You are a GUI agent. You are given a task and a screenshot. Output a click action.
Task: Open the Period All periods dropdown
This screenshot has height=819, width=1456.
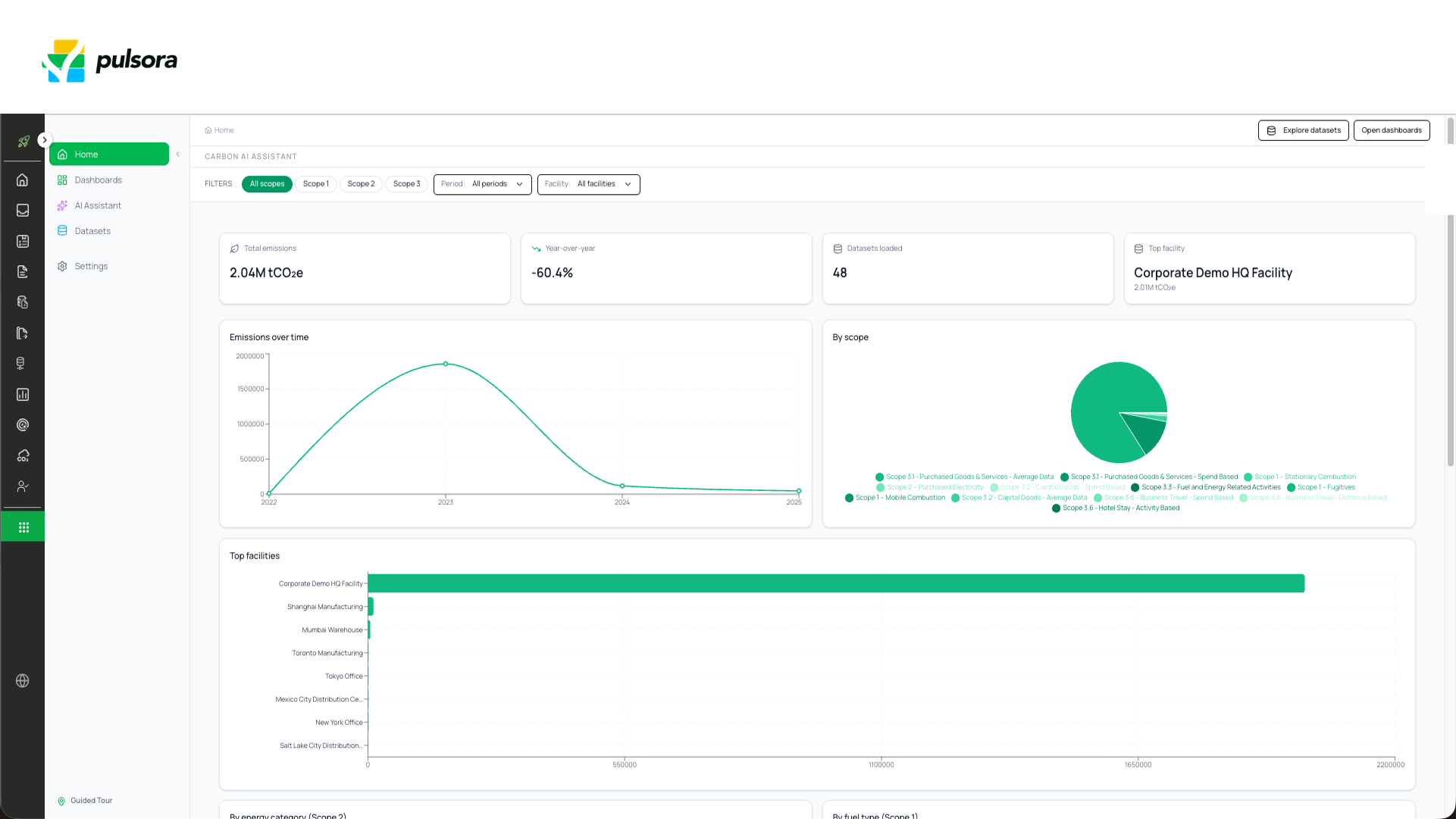click(x=483, y=184)
